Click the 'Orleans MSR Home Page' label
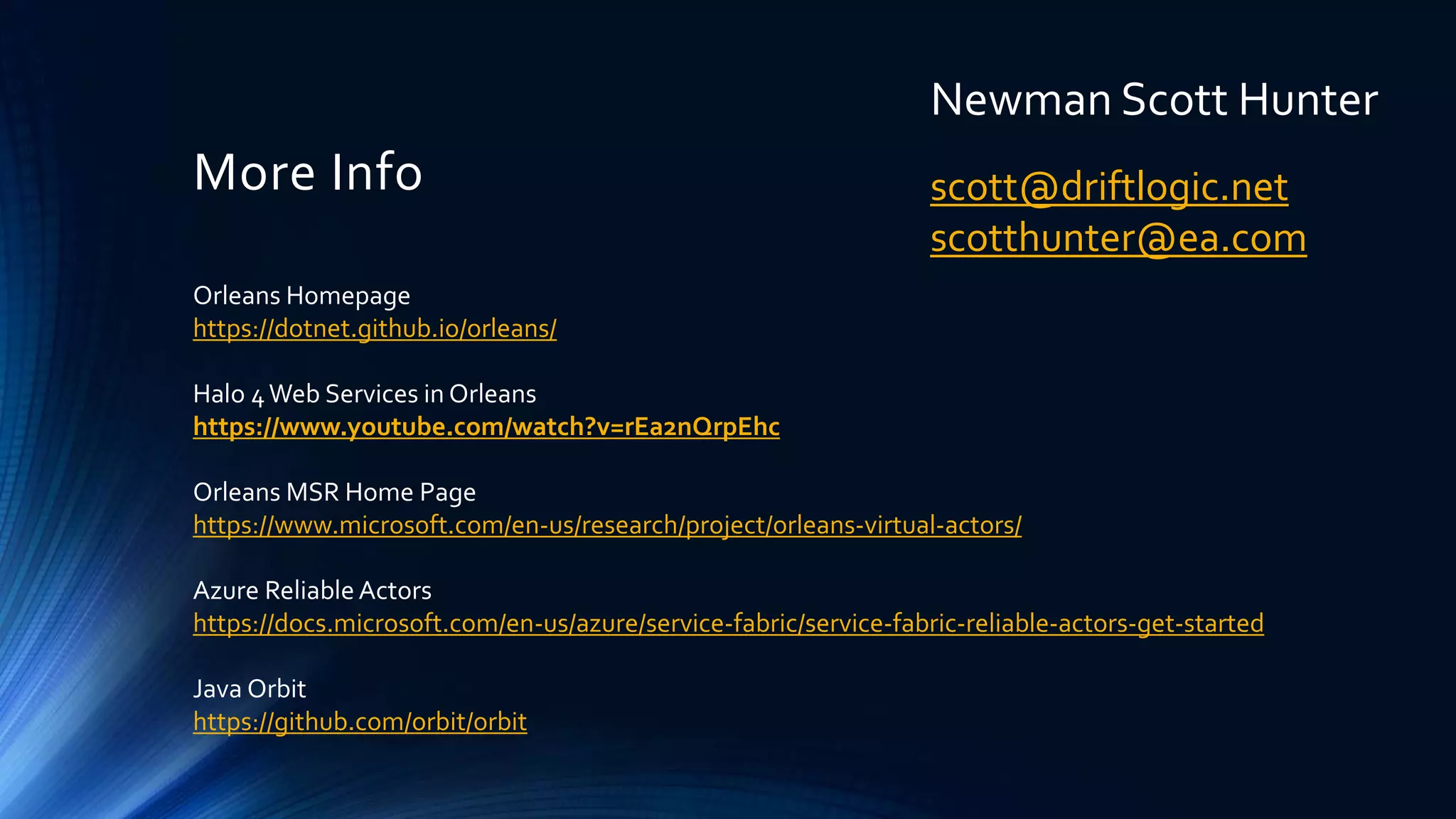 [x=334, y=492]
